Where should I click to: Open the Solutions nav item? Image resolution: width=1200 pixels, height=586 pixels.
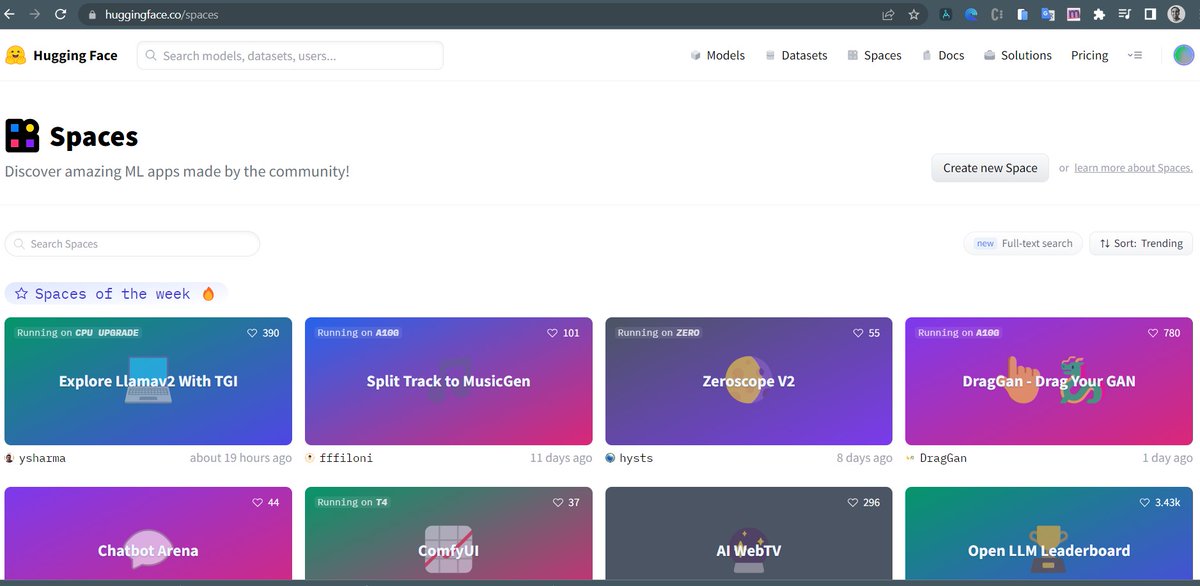[1017, 55]
